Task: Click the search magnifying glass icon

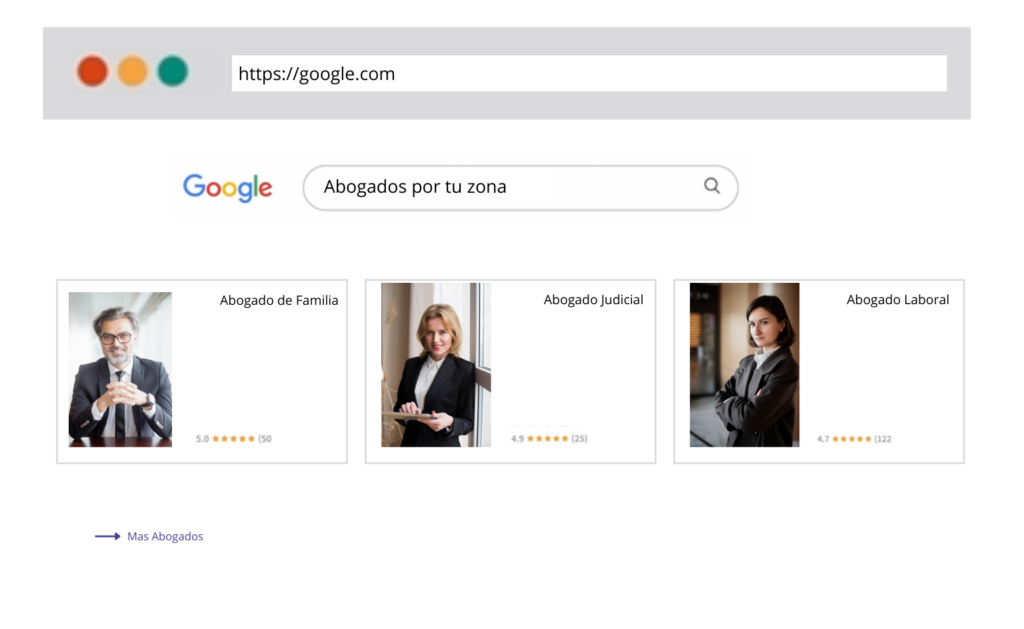Action: pos(712,186)
